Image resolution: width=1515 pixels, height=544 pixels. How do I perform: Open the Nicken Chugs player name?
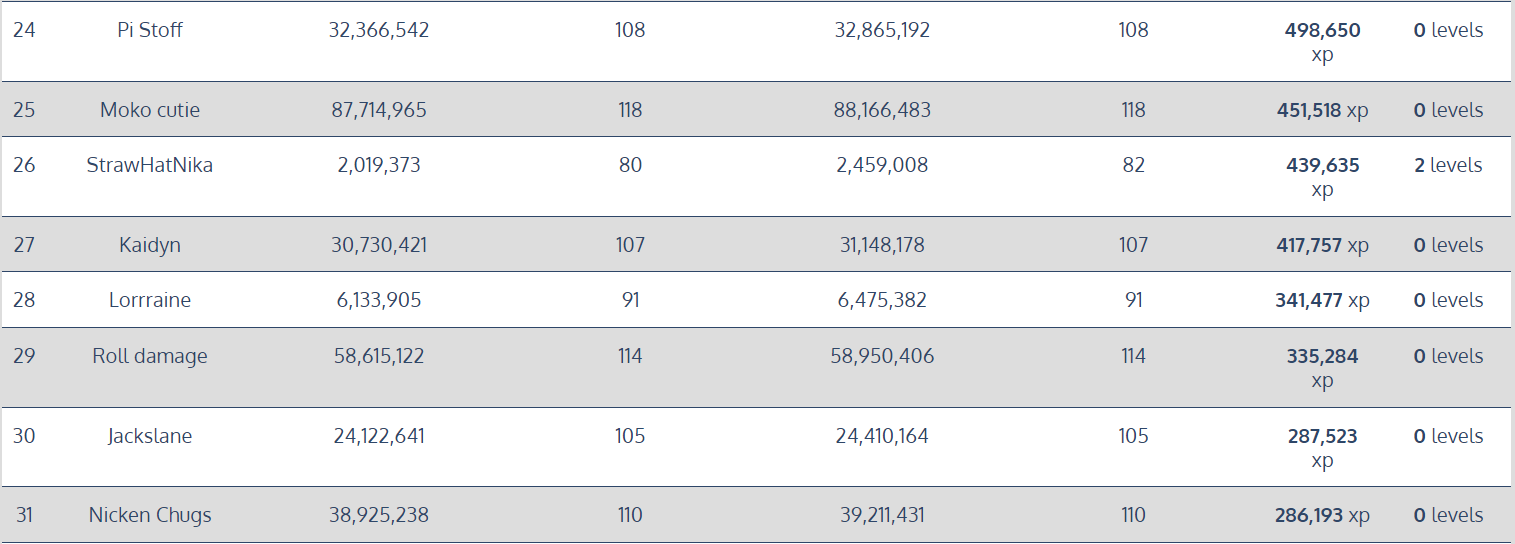(x=150, y=515)
